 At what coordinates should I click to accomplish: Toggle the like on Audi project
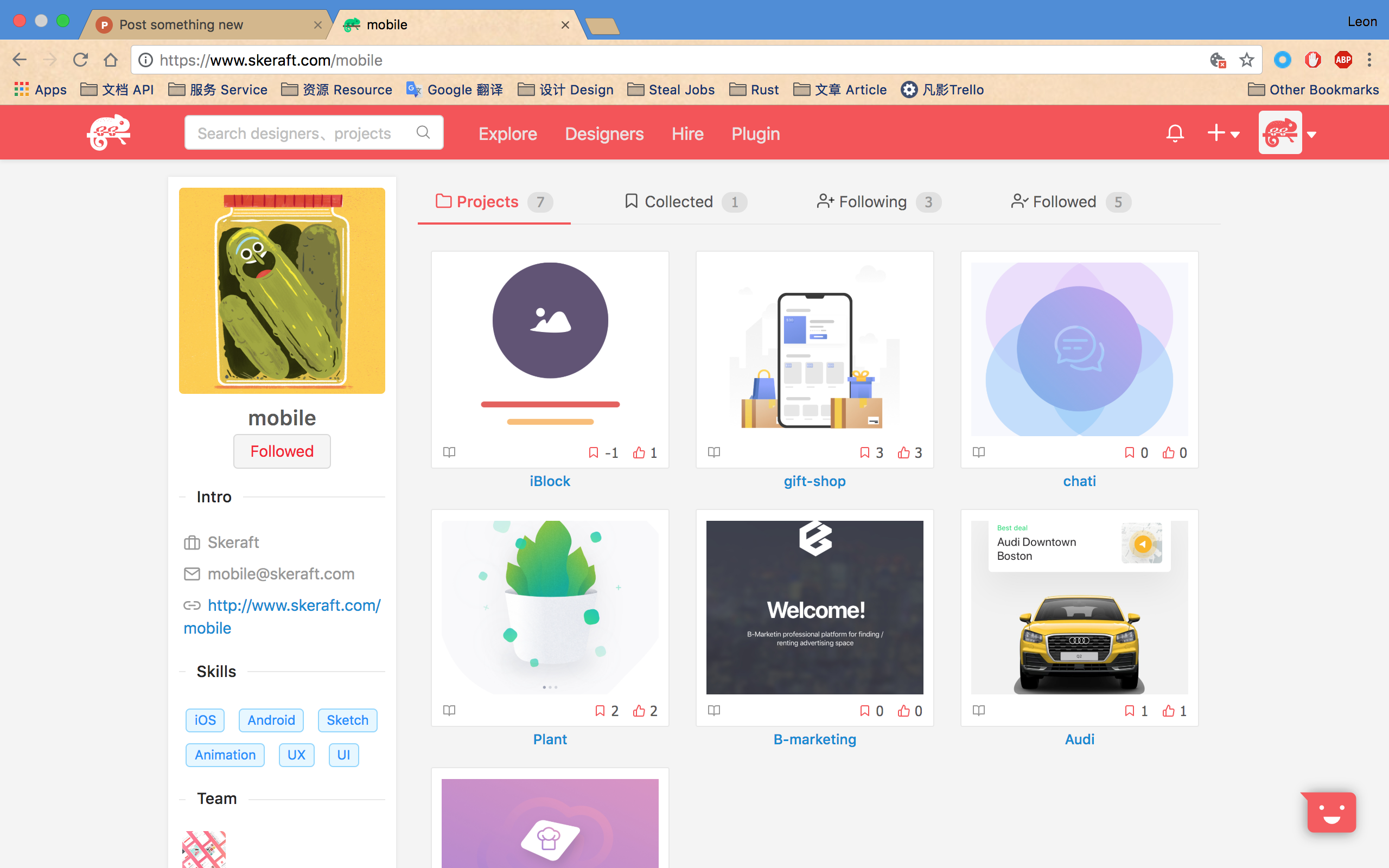click(x=1168, y=711)
